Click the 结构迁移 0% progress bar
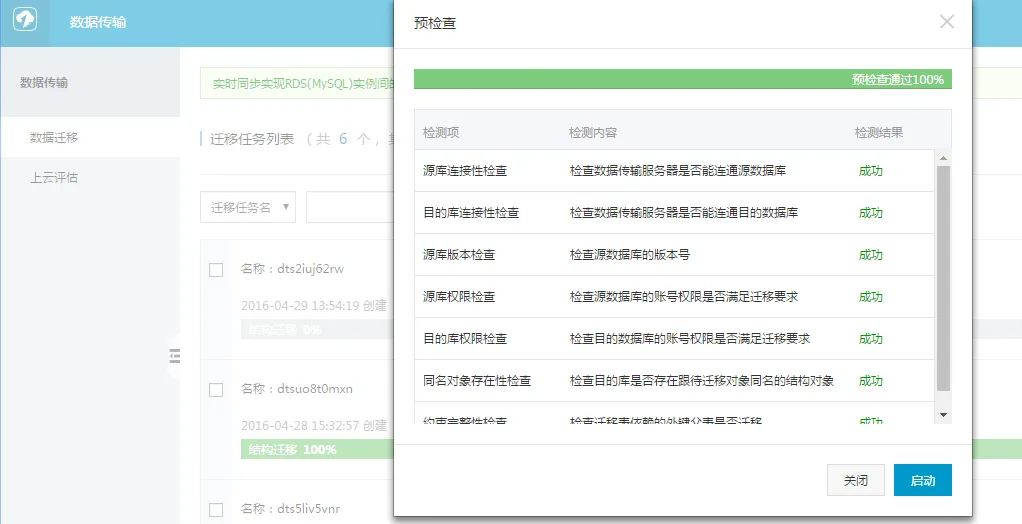1022x524 pixels. (317, 329)
